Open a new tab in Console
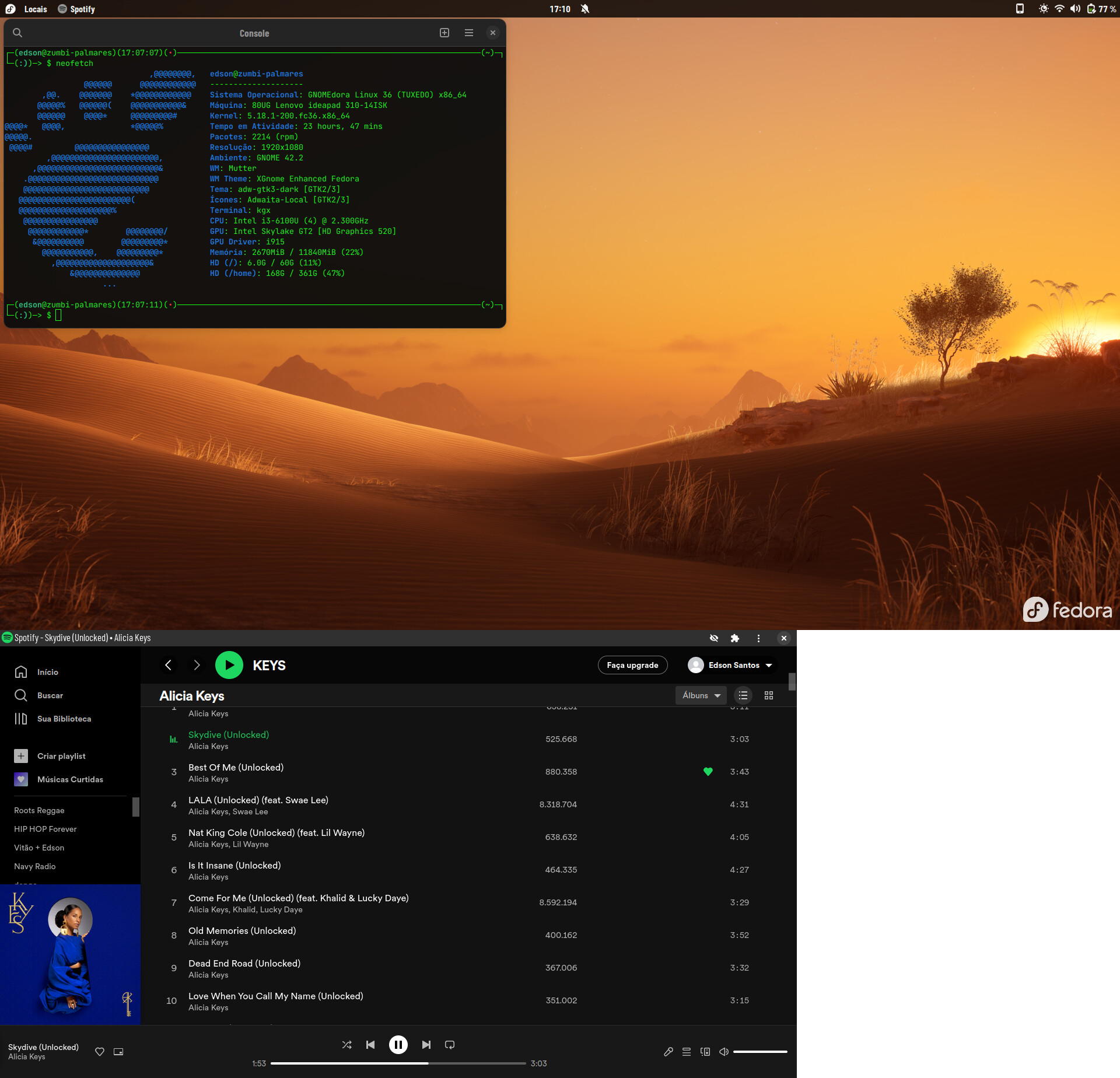This screenshot has width=1120, height=1078. [444, 33]
